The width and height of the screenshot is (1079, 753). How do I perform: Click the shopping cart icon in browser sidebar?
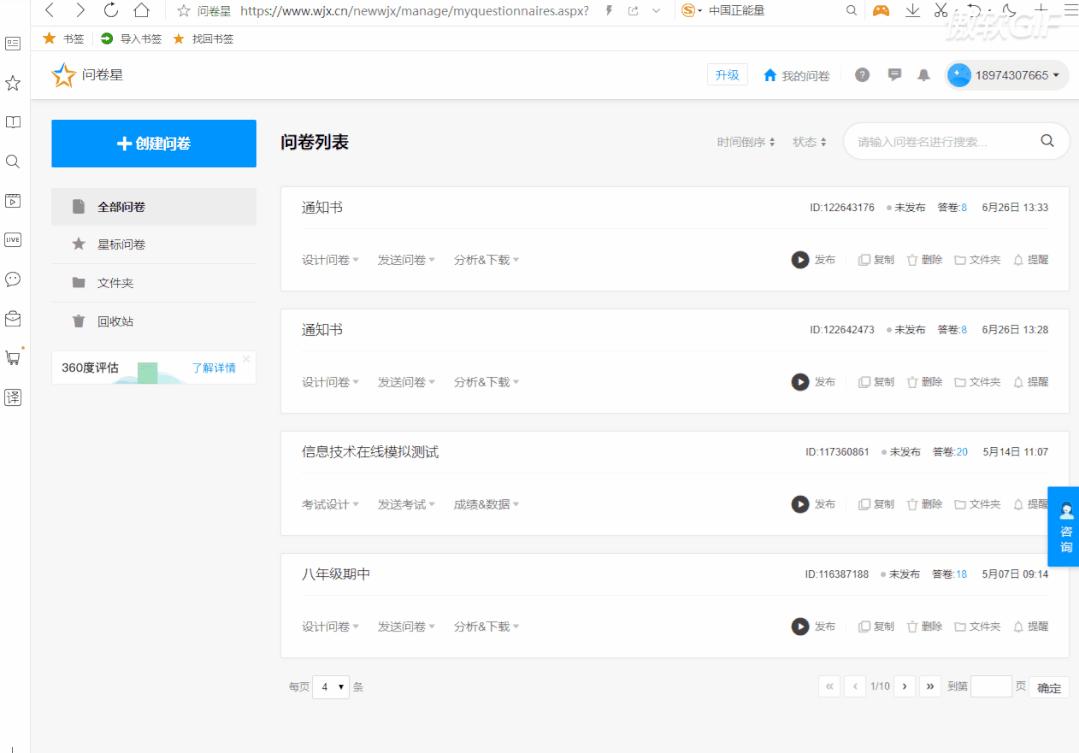coord(13,358)
